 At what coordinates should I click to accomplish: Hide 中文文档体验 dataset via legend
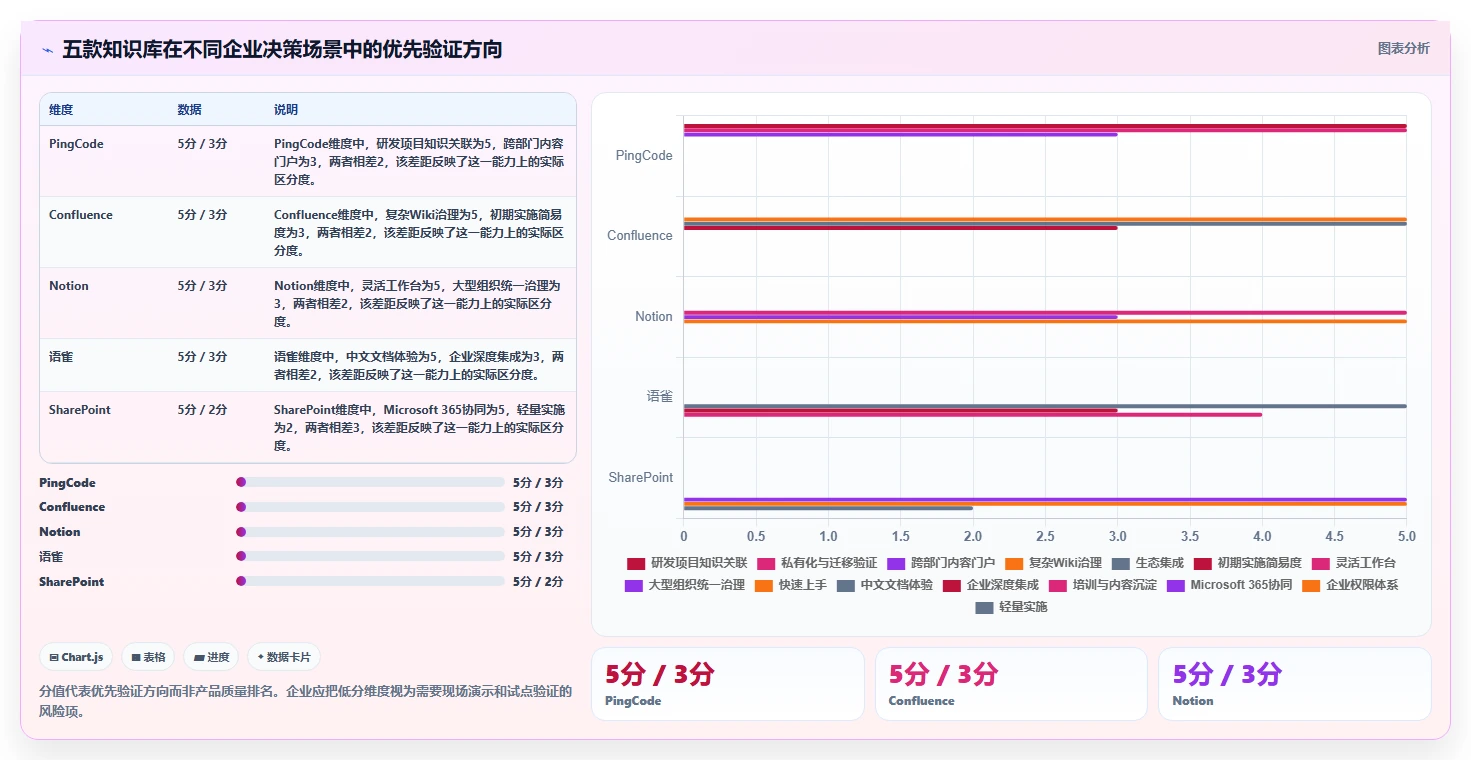pos(885,585)
